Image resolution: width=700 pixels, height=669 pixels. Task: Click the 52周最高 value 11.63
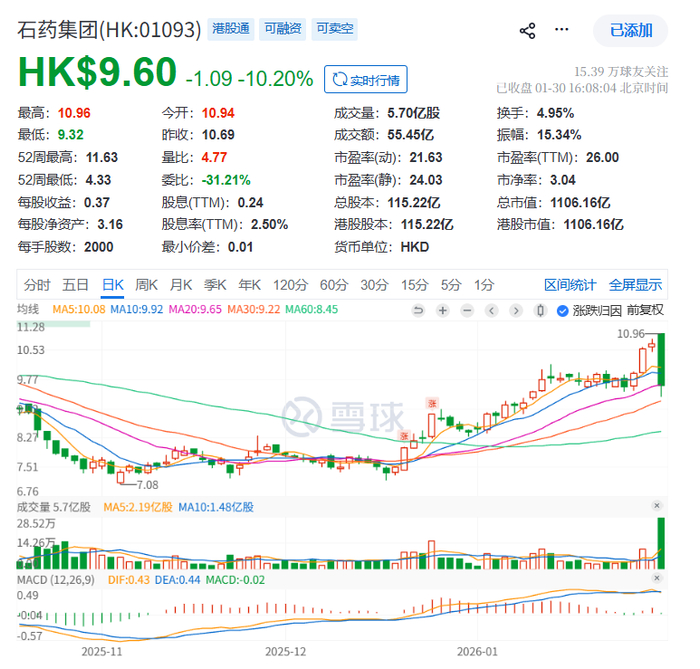point(102,158)
